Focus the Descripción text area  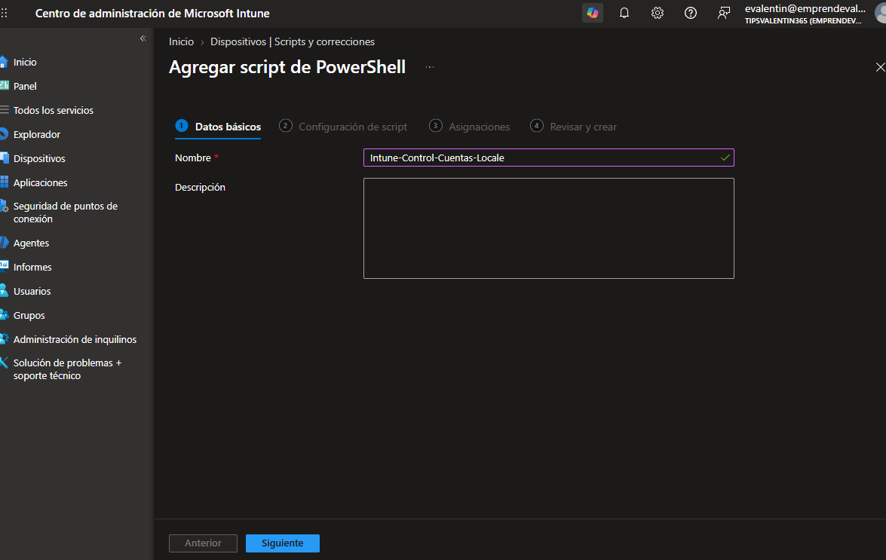click(x=549, y=228)
